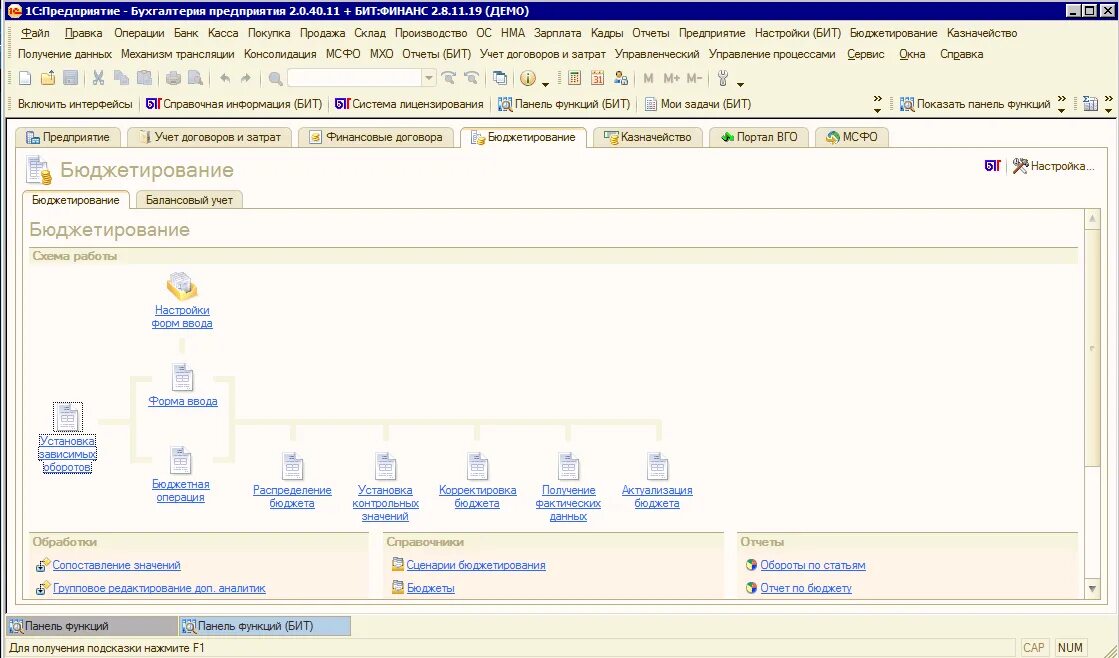Switch to the МСФО tab
The height and width of the screenshot is (658, 1119).
point(851,137)
